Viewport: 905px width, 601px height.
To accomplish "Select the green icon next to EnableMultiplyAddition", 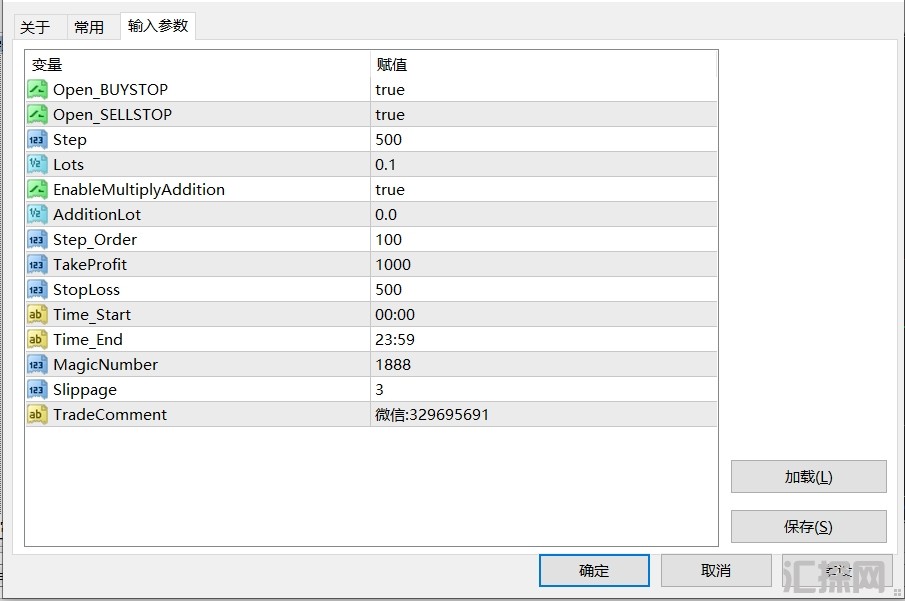I will (x=37, y=190).
